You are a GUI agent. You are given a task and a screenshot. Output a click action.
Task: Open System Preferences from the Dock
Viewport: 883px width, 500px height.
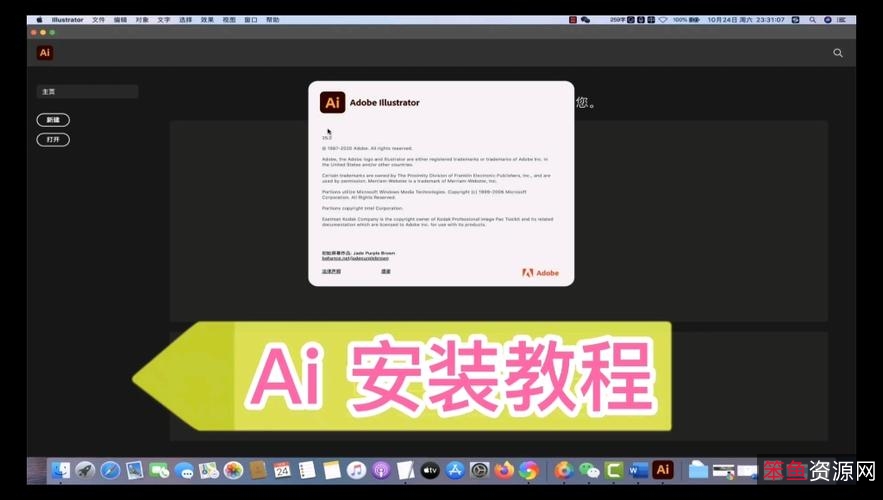(x=480, y=470)
